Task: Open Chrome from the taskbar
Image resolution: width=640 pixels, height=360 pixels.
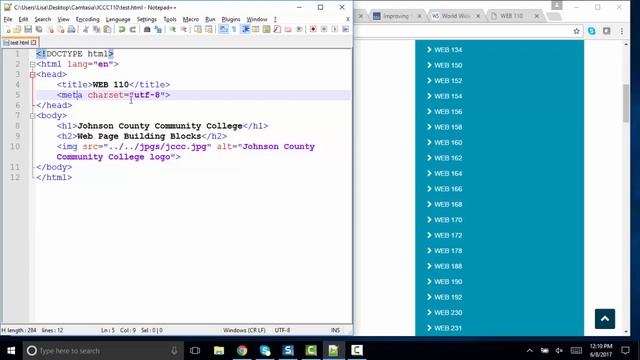Action: coord(242,351)
